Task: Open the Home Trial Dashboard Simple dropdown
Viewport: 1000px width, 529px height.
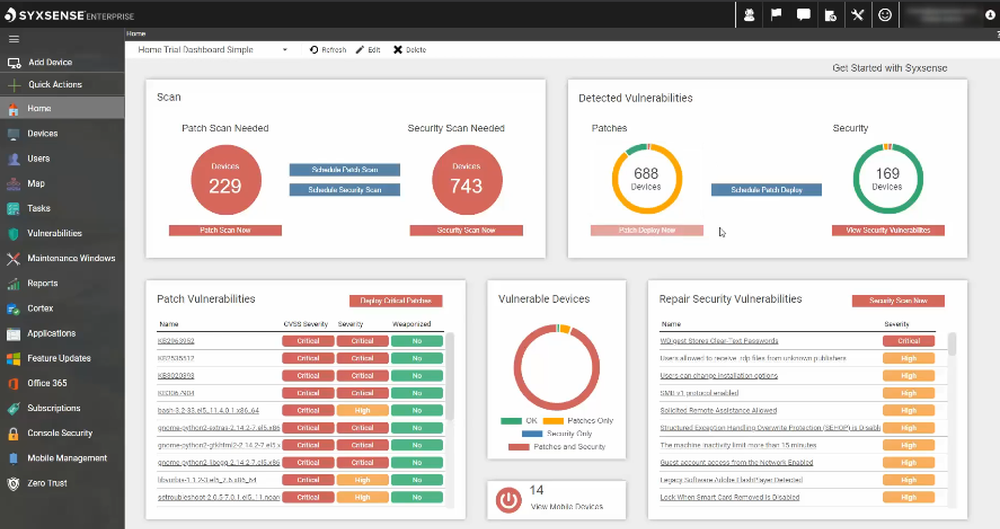Action: [x=213, y=50]
